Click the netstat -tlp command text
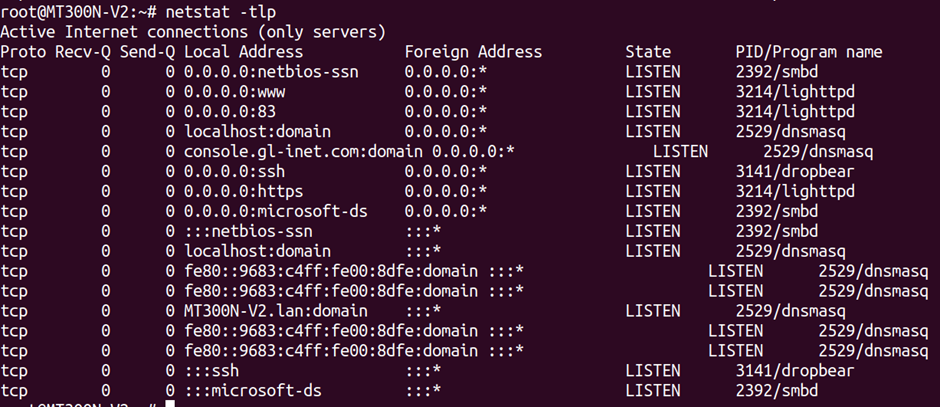Screen dimensions: 940x407 [221, 11]
